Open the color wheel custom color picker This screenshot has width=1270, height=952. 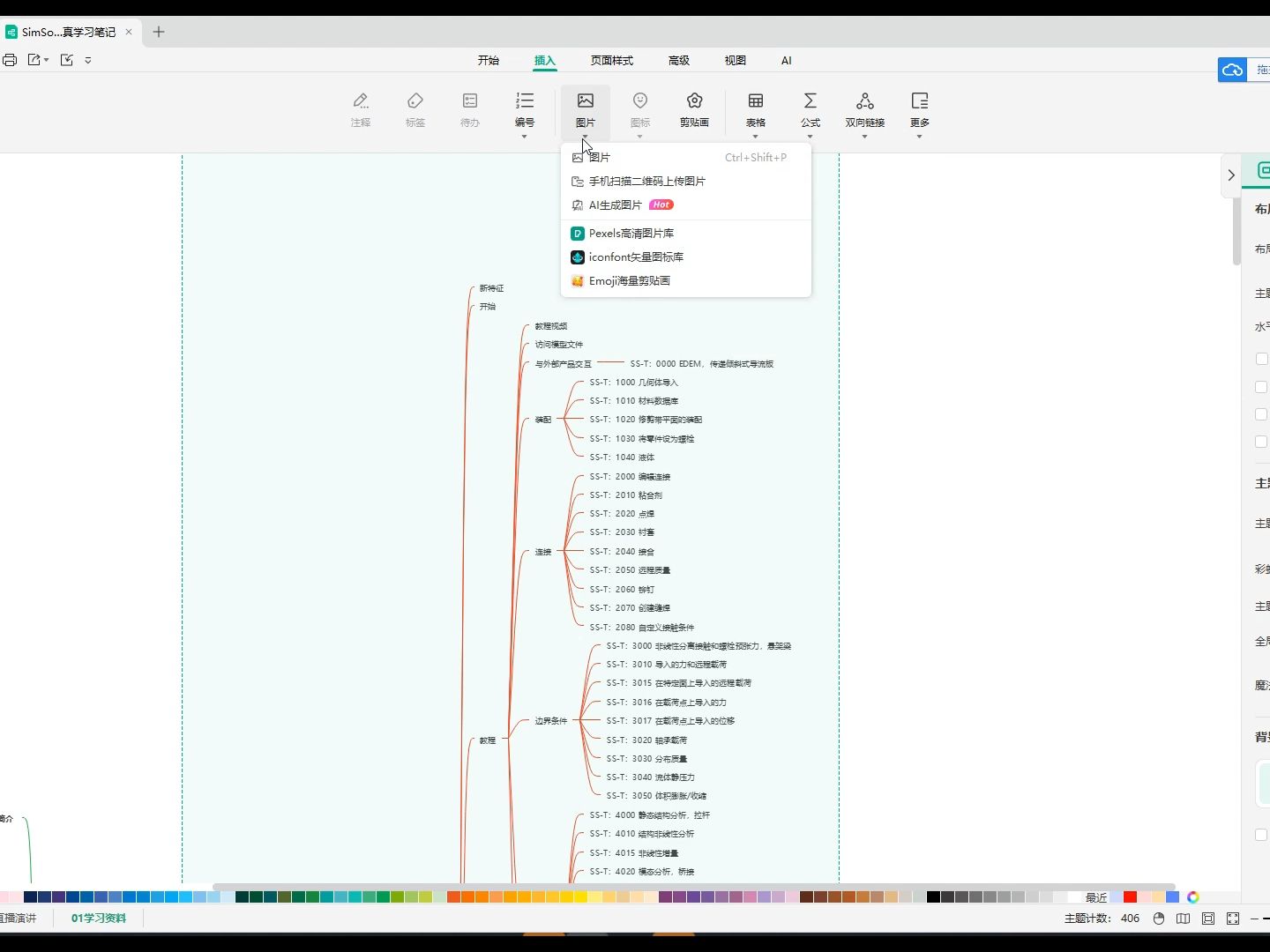pos(1193,897)
